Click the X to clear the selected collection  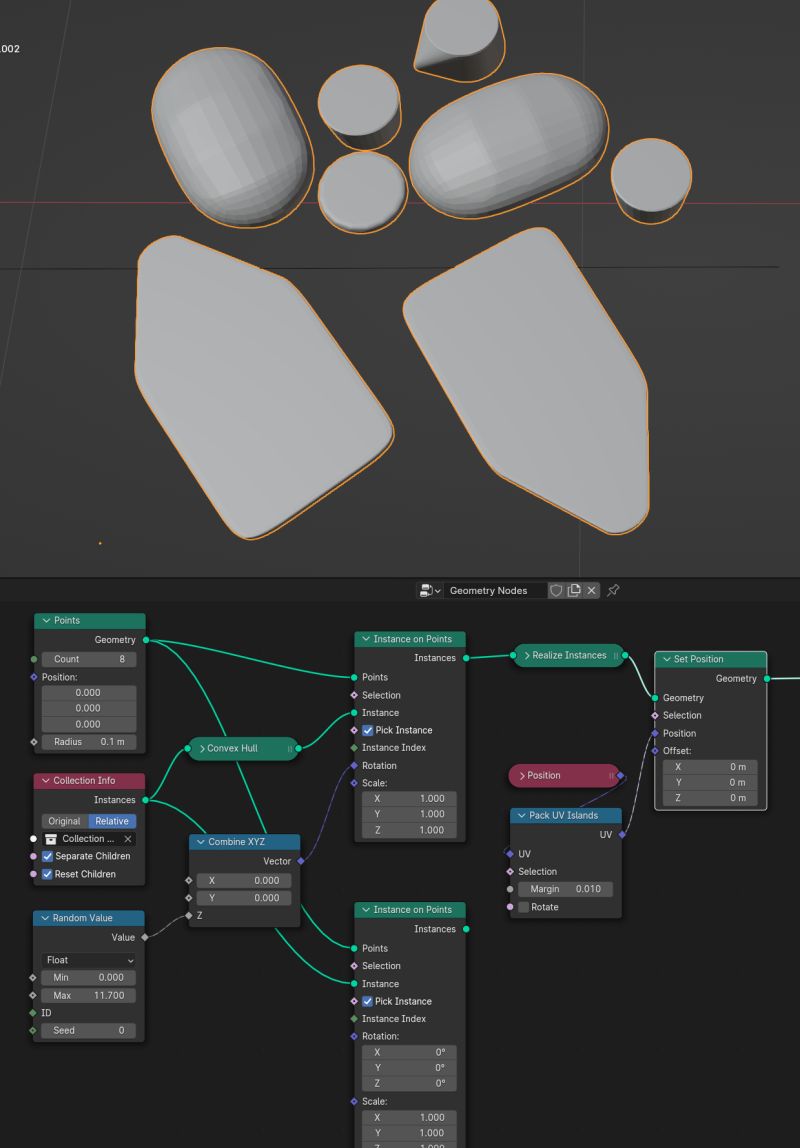[x=127, y=838]
